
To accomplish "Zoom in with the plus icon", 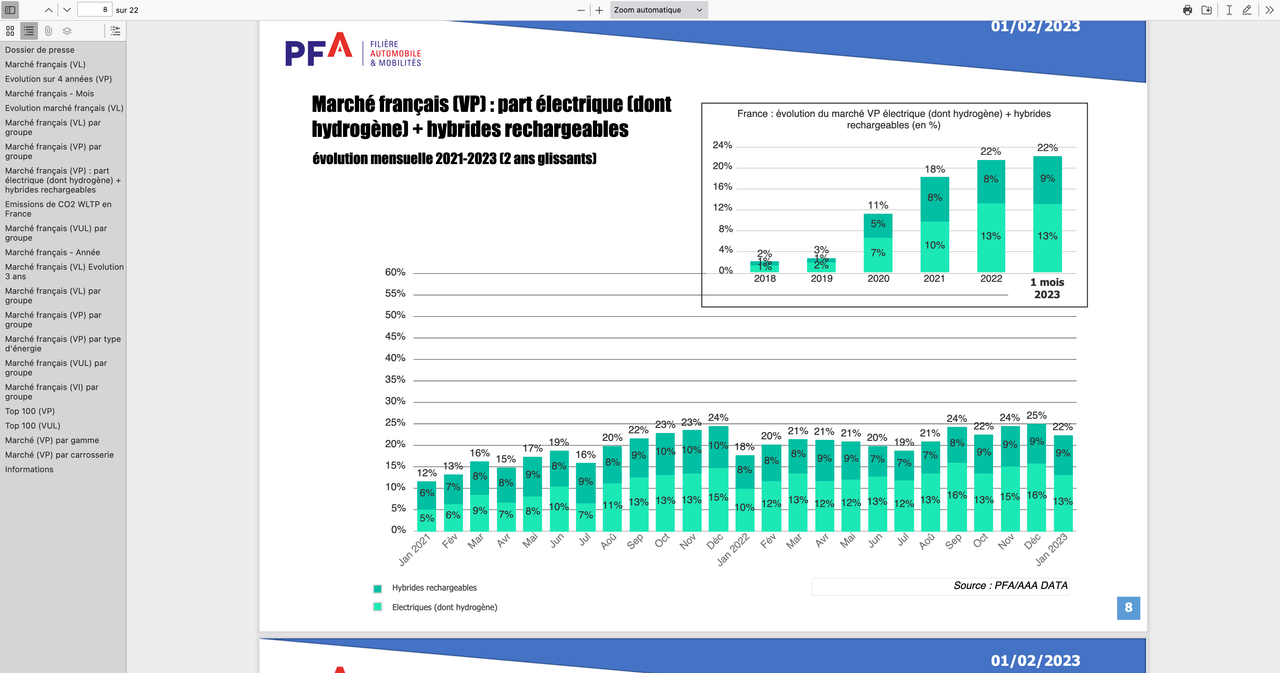I will tap(599, 9).
